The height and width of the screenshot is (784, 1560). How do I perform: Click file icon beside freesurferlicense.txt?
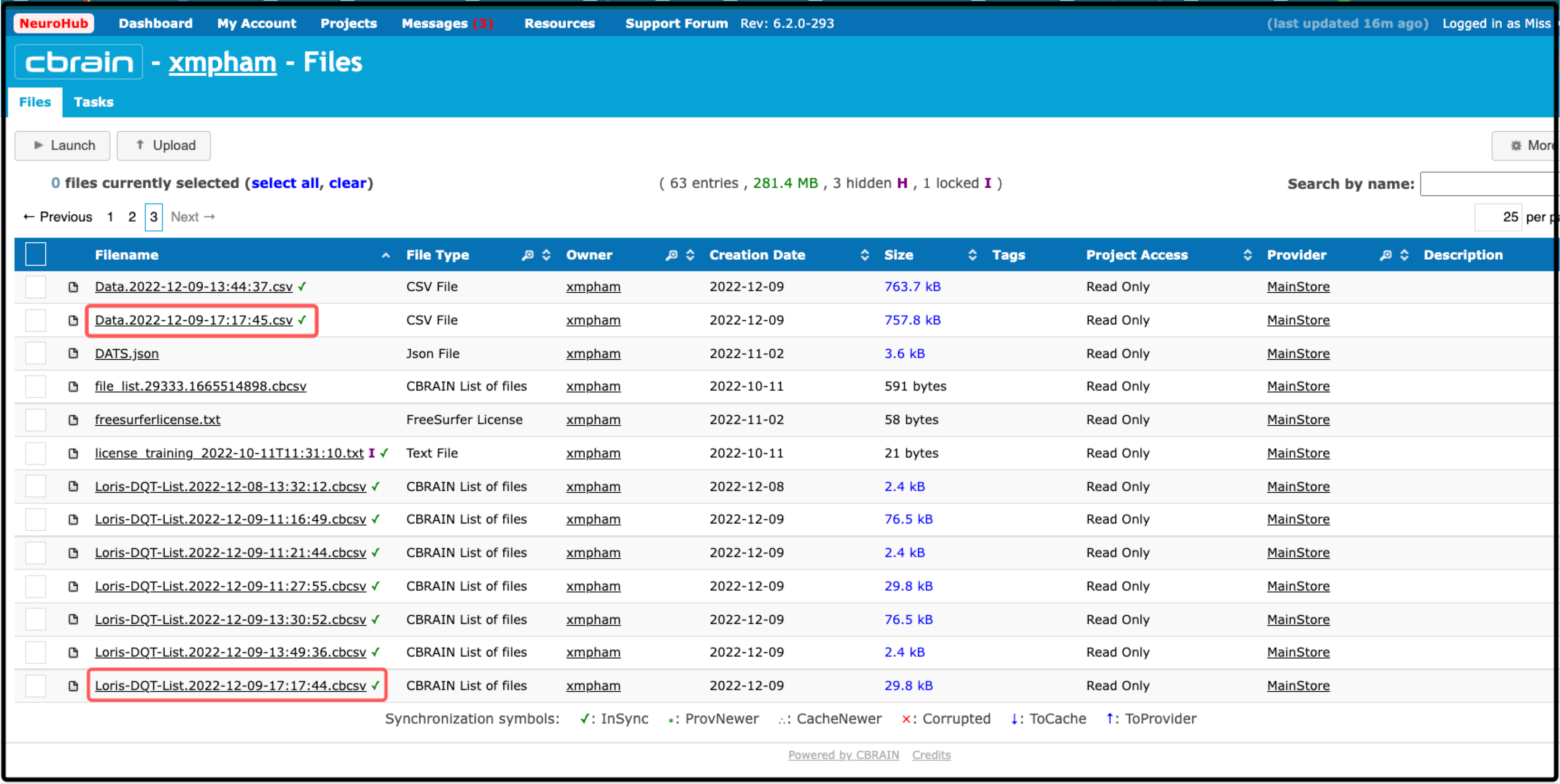(73, 419)
